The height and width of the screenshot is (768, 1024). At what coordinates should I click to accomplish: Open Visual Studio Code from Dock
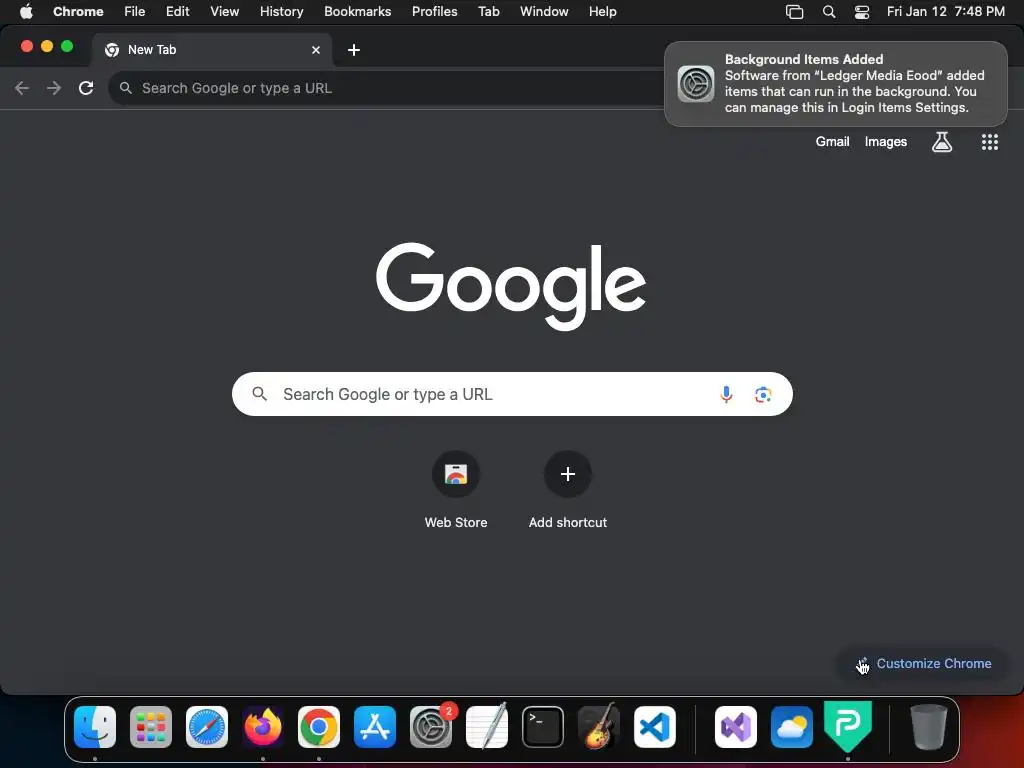coord(655,727)
